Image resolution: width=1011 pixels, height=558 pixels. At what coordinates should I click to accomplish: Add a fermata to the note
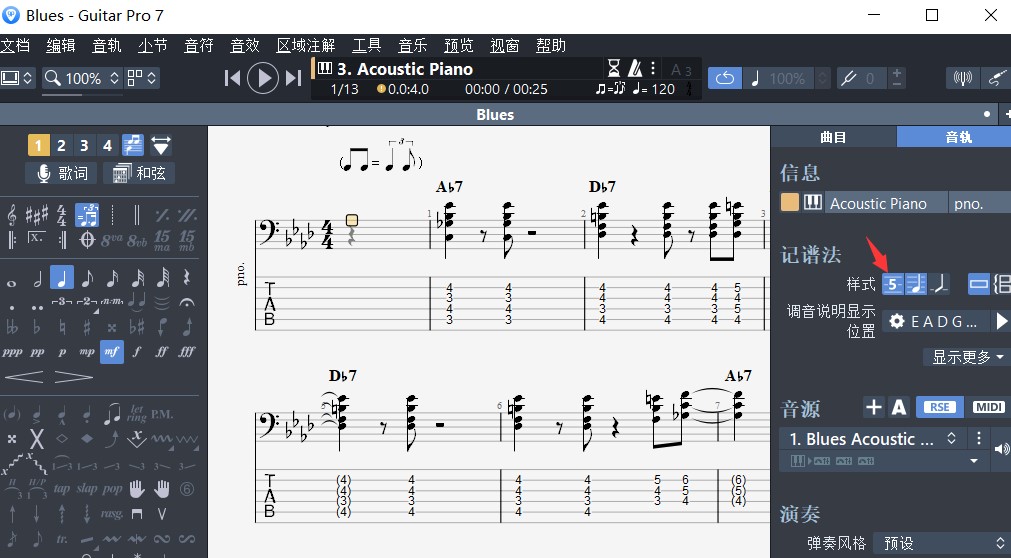click(187, 301)
